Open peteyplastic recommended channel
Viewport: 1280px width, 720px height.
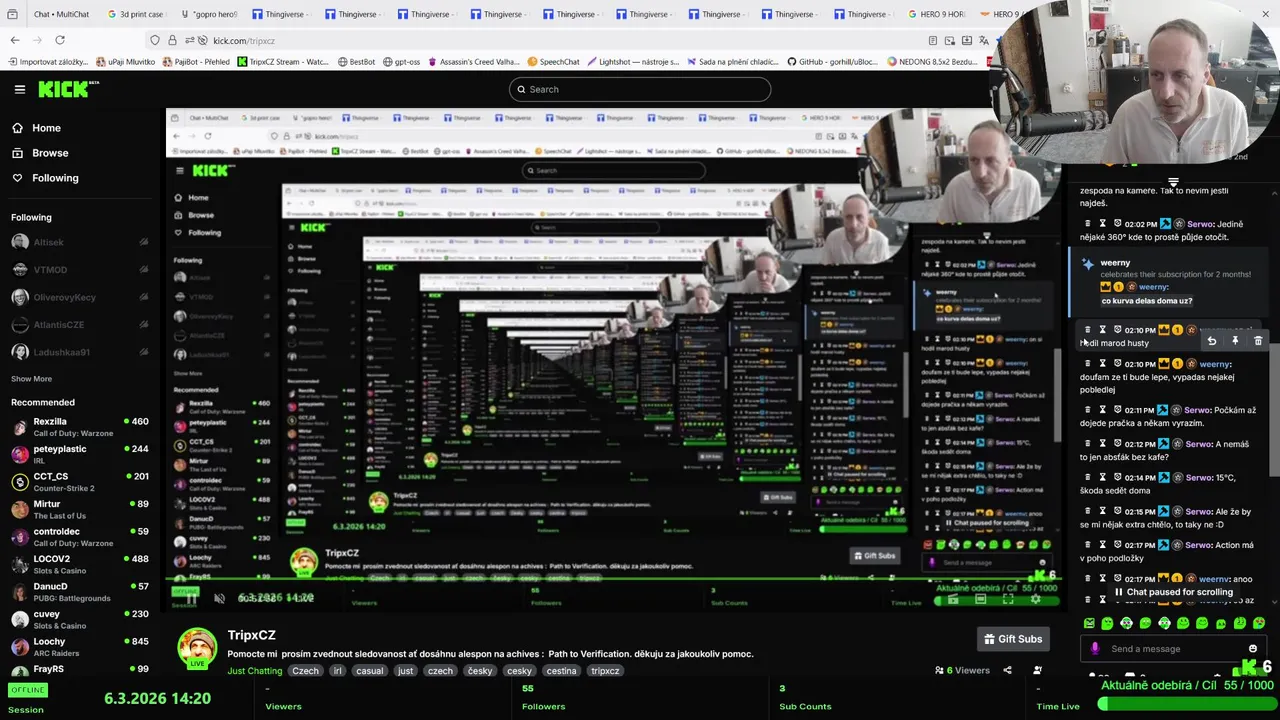point(80,454)
